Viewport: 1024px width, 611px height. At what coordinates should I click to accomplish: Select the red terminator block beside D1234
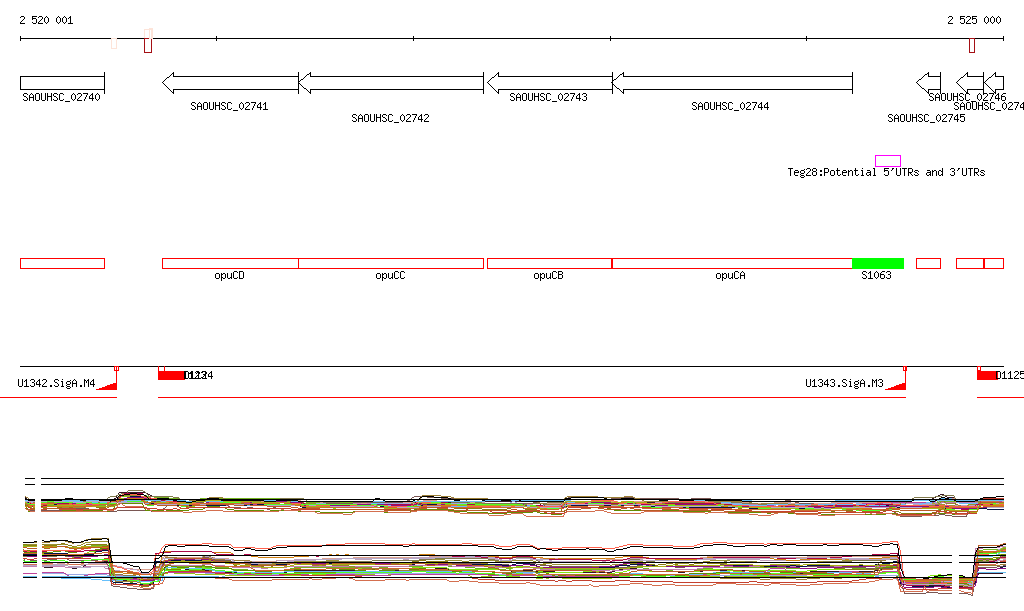click(171, 375)
